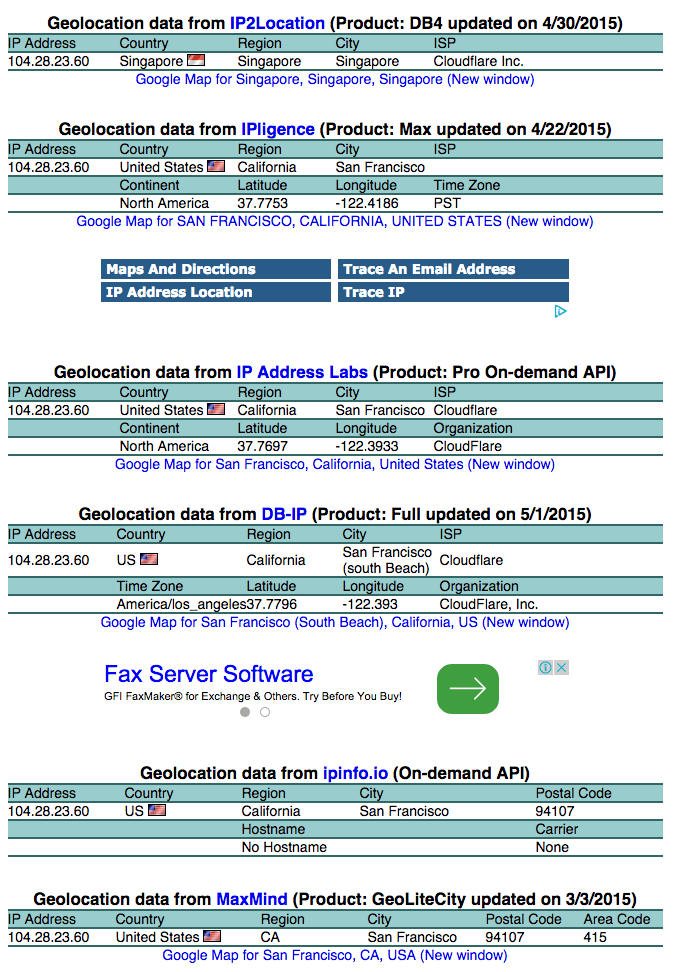The image size is (673, 972).
Task: Click the US flag in IP Address Labs table
Action: coord(216,409)
